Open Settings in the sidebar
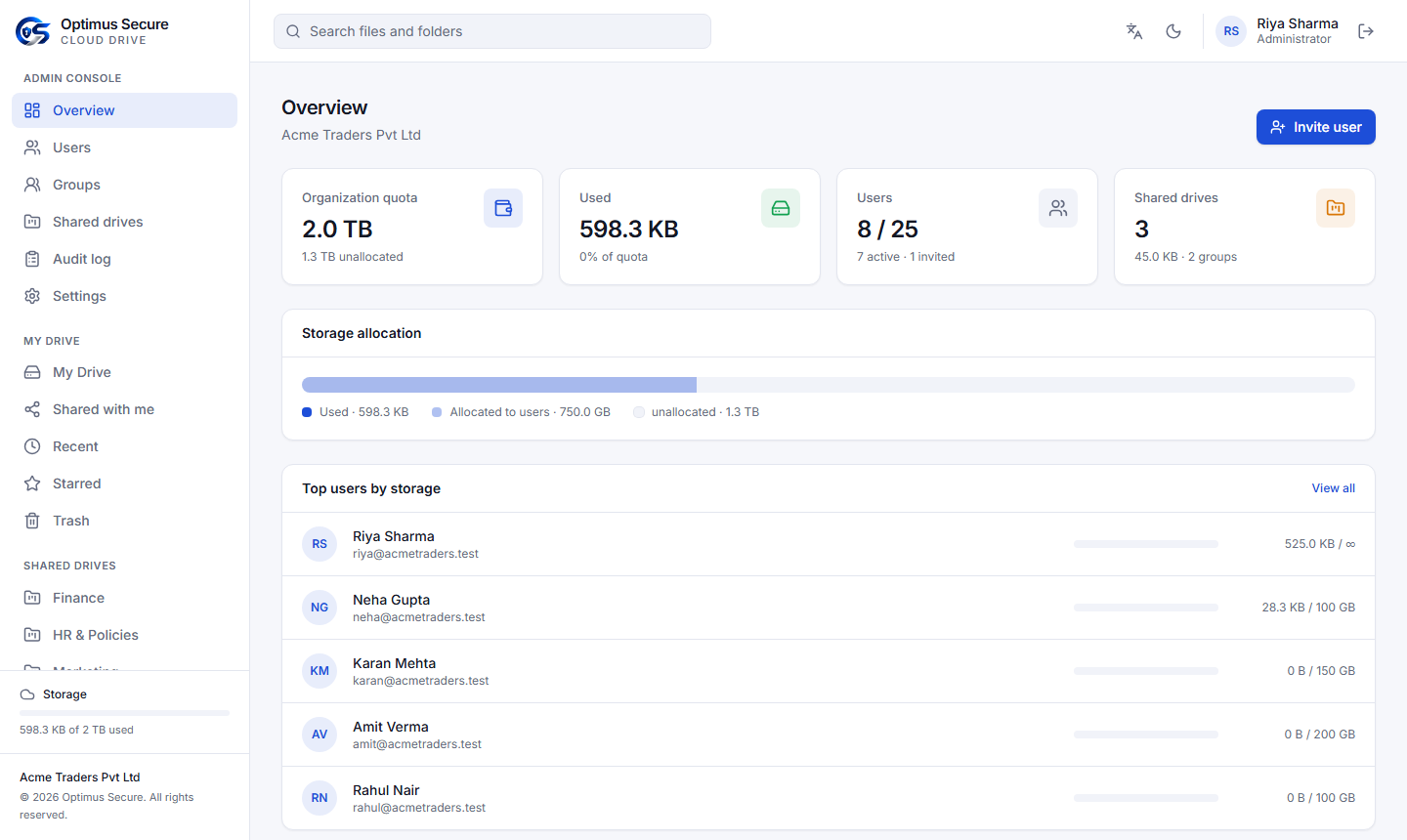The image size is (1407, 840). (x=124, y=296)
